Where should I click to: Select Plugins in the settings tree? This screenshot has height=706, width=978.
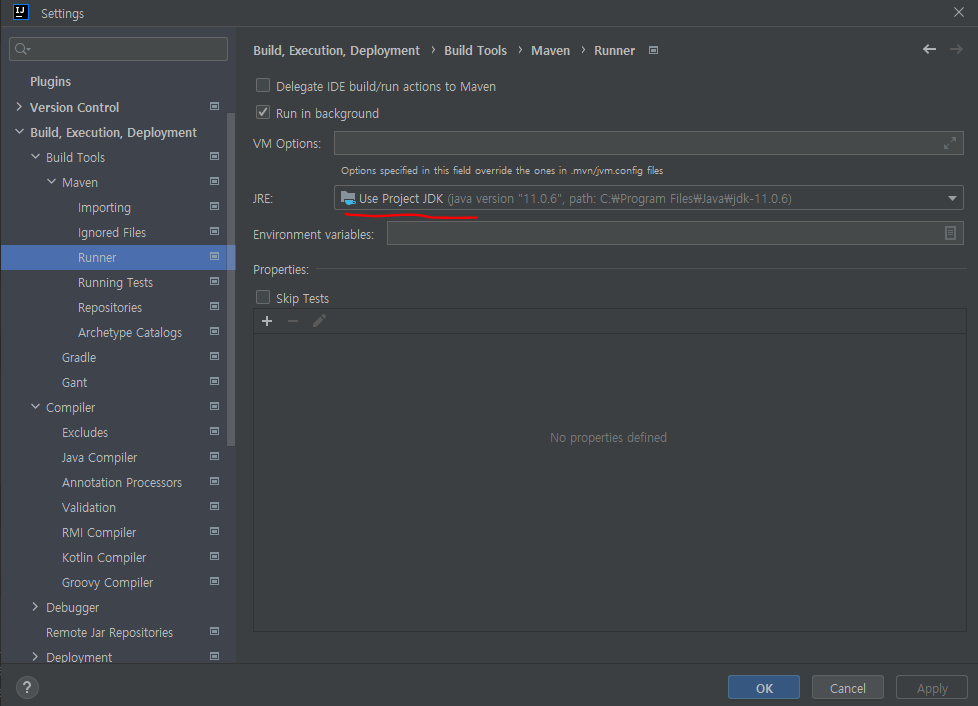click(x=51, y=82)
